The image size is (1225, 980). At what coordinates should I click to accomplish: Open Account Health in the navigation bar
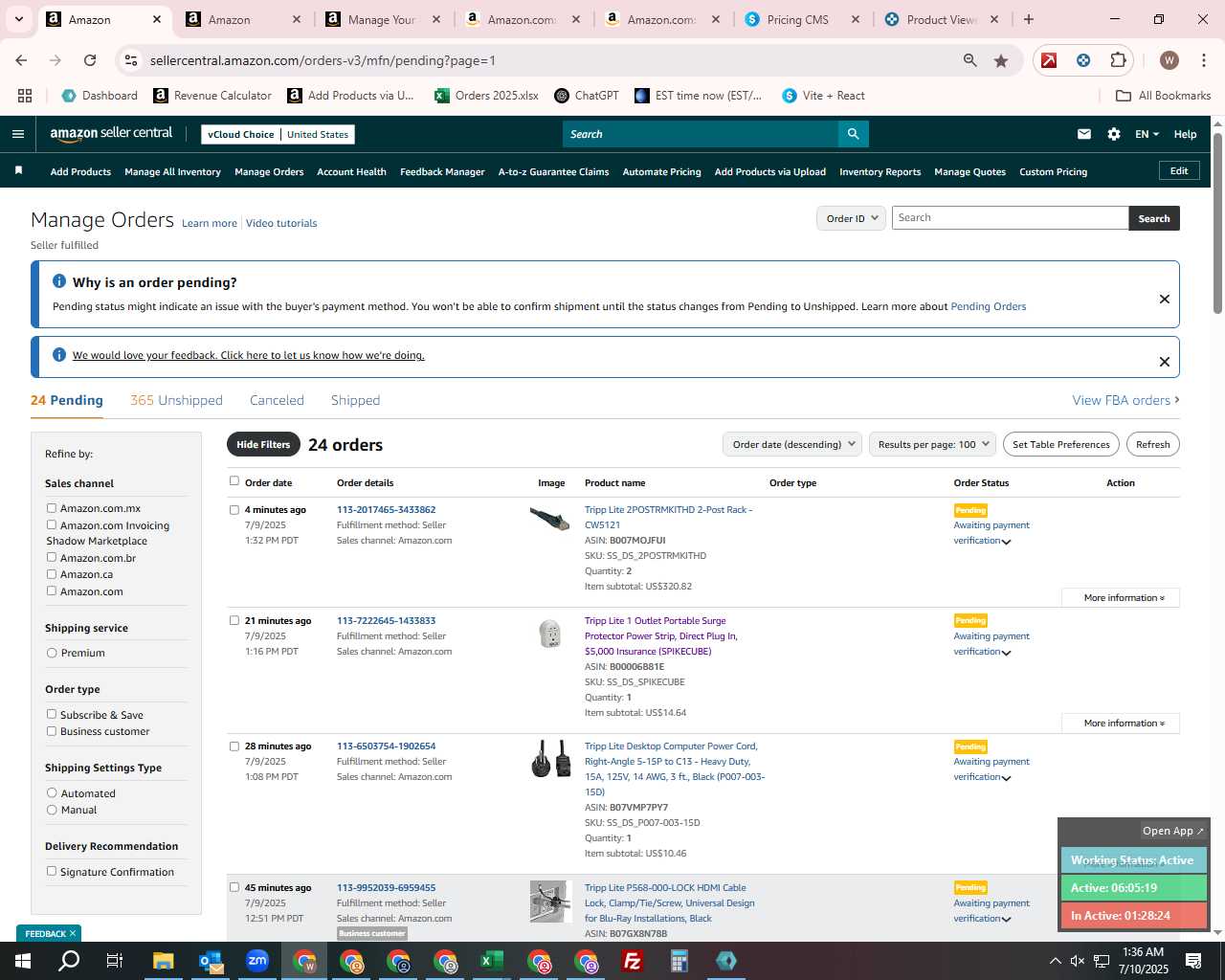click(351, 171)
